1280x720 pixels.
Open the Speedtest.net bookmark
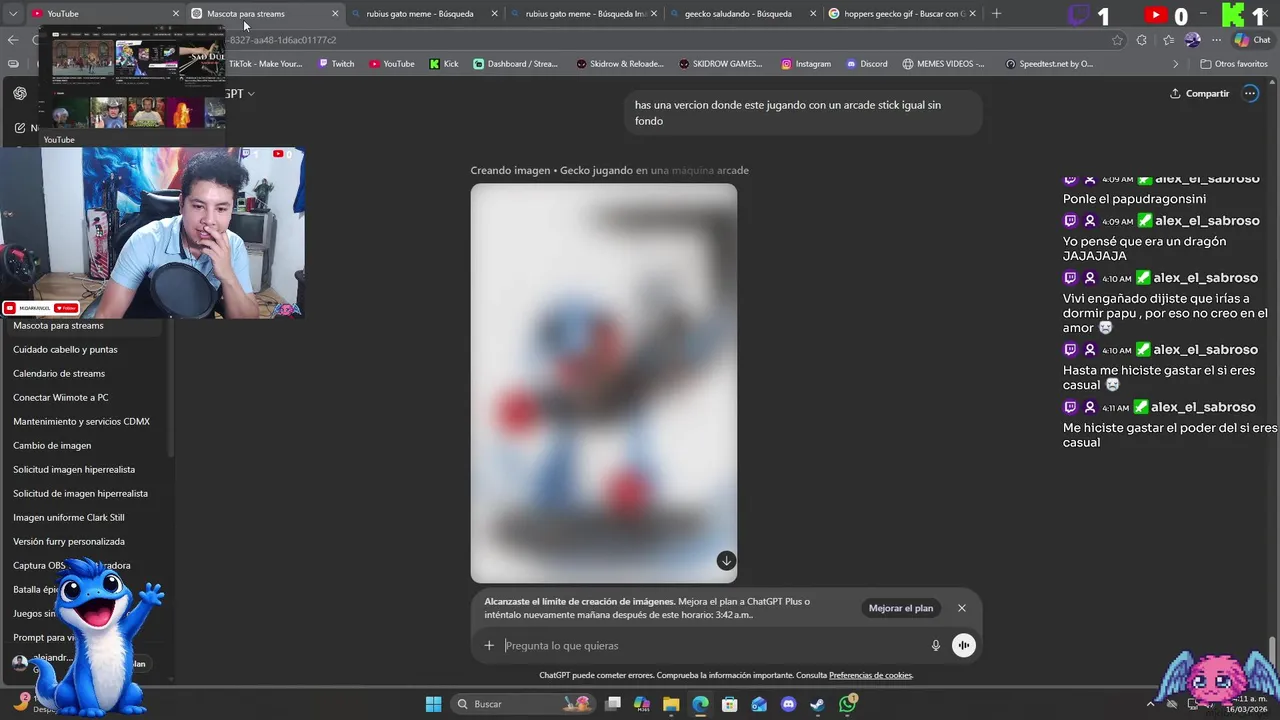coord(1049,64)
